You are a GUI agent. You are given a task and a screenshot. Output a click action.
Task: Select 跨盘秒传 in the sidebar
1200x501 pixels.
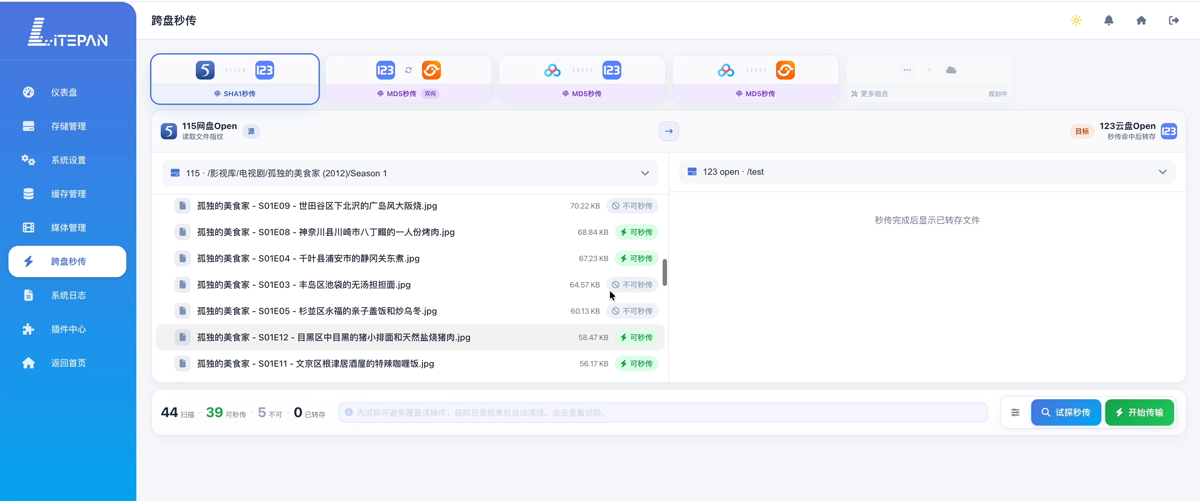67,261
